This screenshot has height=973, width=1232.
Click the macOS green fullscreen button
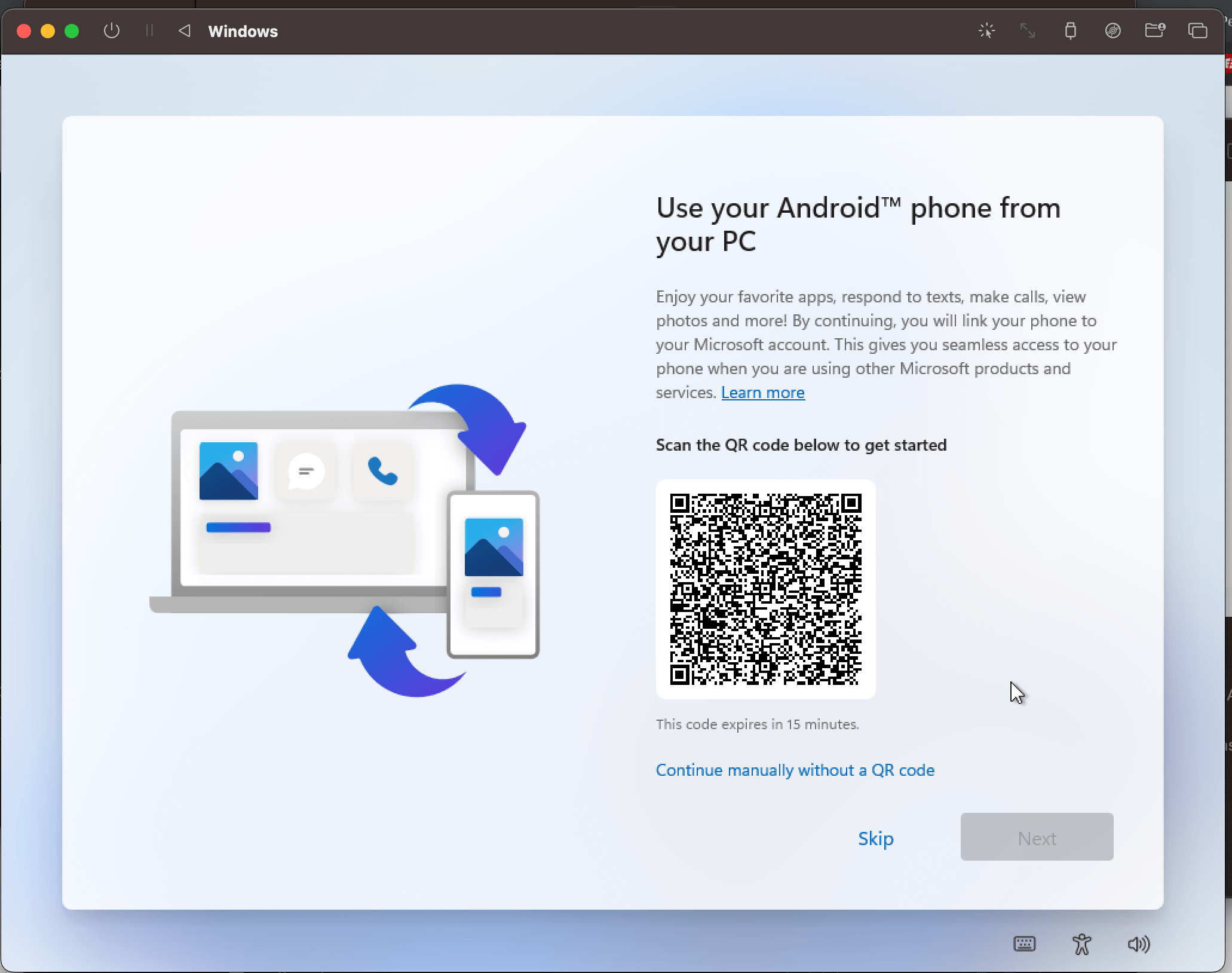tap(72, 31)
